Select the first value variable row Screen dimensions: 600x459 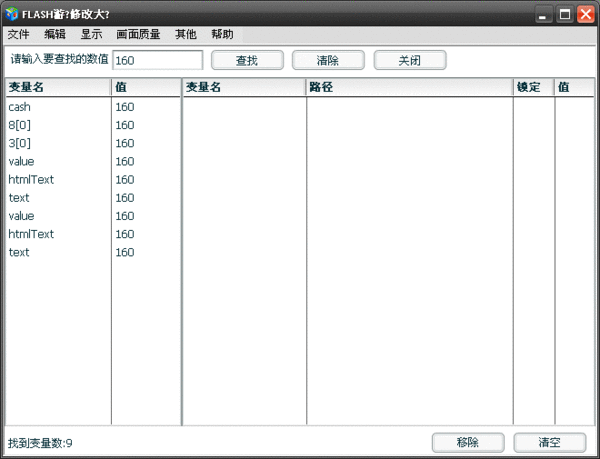coord(93,161)
